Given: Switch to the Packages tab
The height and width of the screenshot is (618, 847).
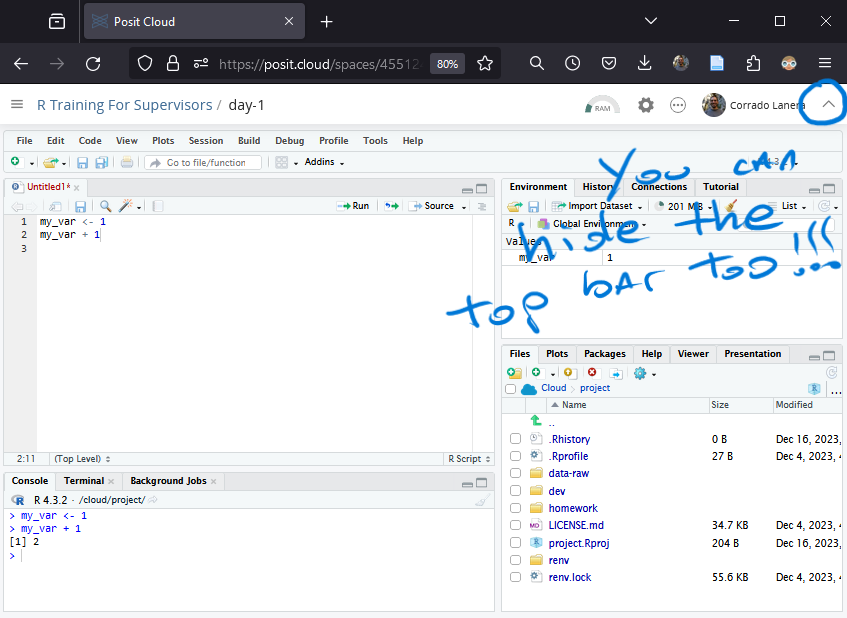Looking at the screenshot, I should (x=604, y=354).
